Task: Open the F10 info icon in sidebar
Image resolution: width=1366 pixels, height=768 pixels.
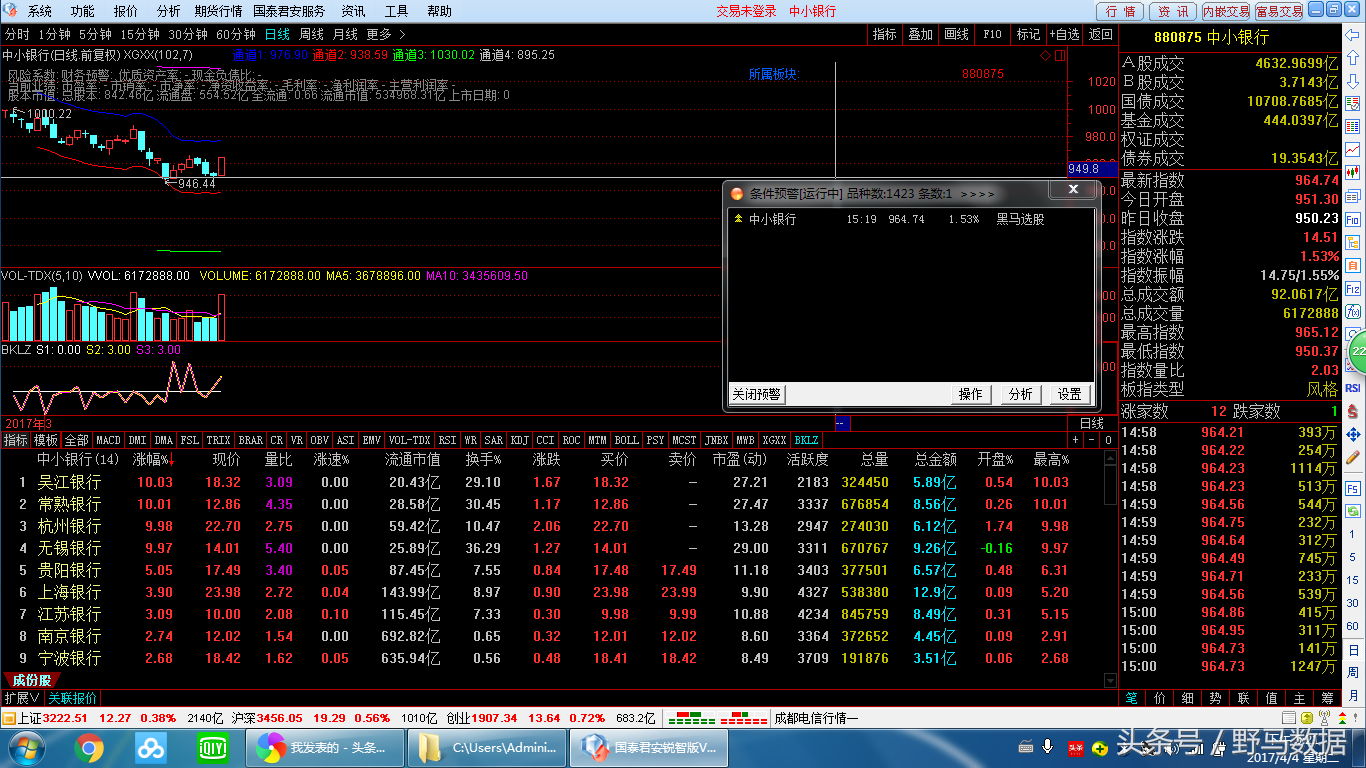Action: [x=1352, y=220]
